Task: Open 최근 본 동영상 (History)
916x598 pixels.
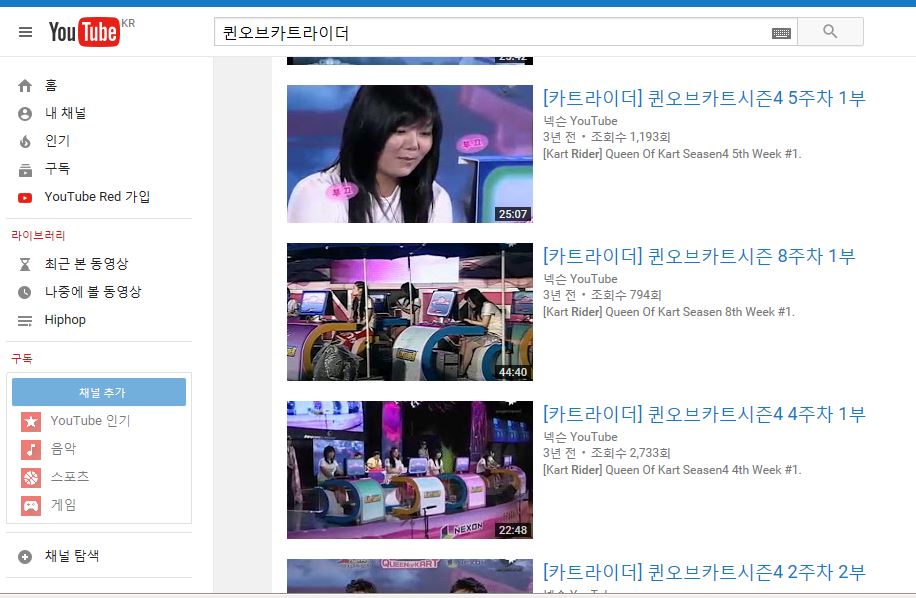Action: (86, 264)
